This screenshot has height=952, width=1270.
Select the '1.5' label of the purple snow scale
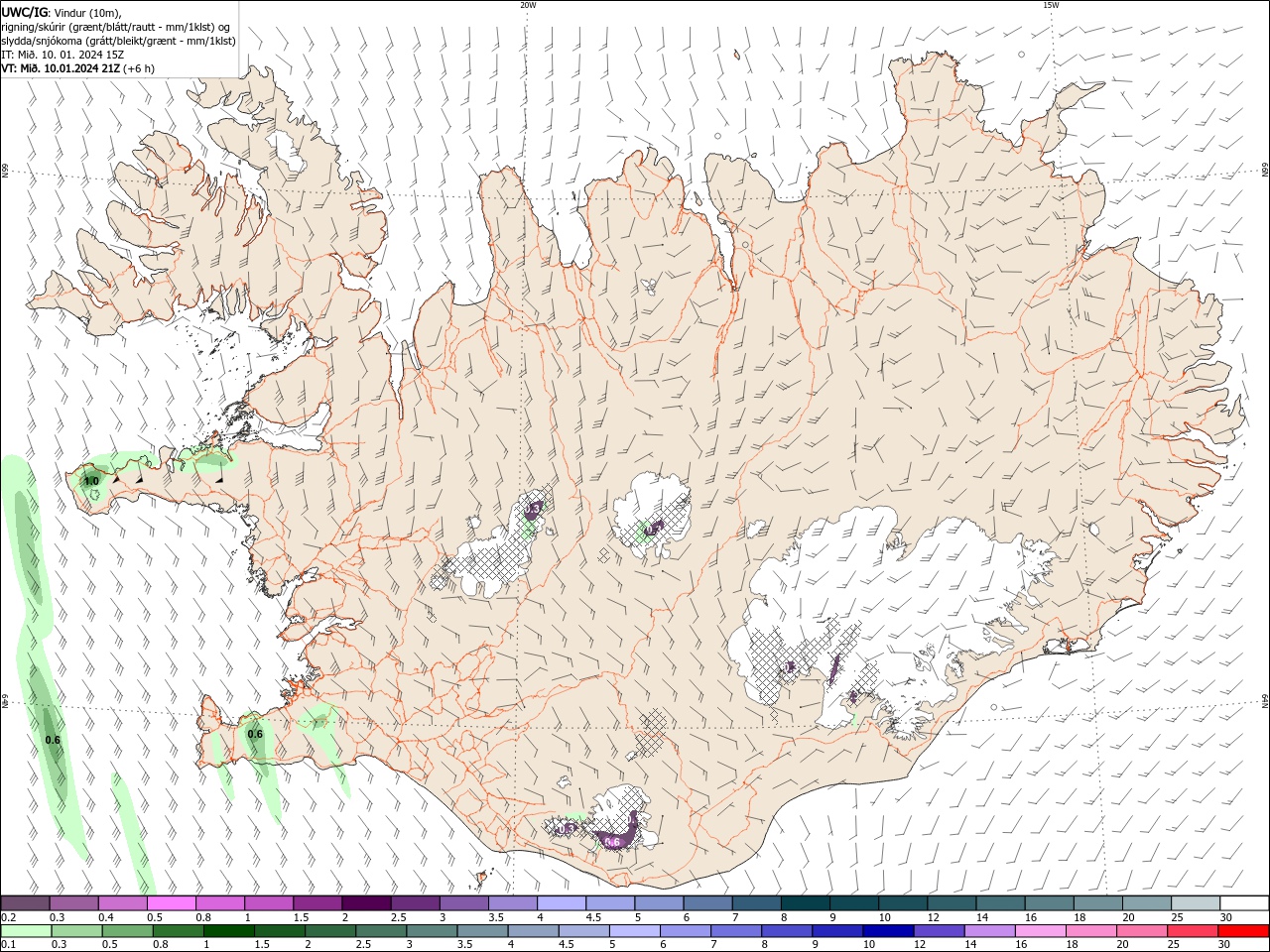pyautogui.click(x=301, y=917)
